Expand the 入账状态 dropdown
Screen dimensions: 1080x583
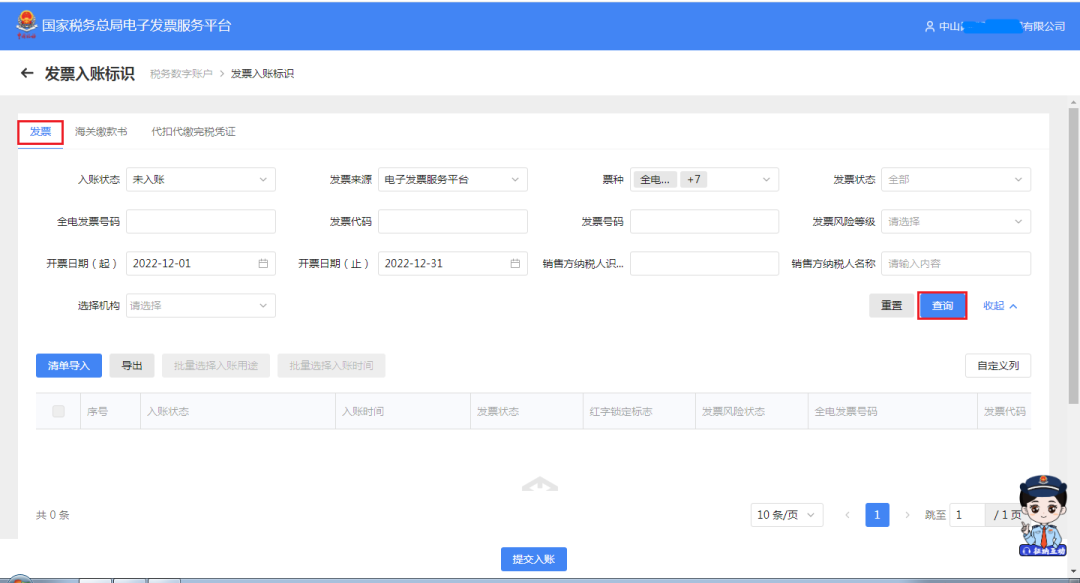click(x=200, y=180)
